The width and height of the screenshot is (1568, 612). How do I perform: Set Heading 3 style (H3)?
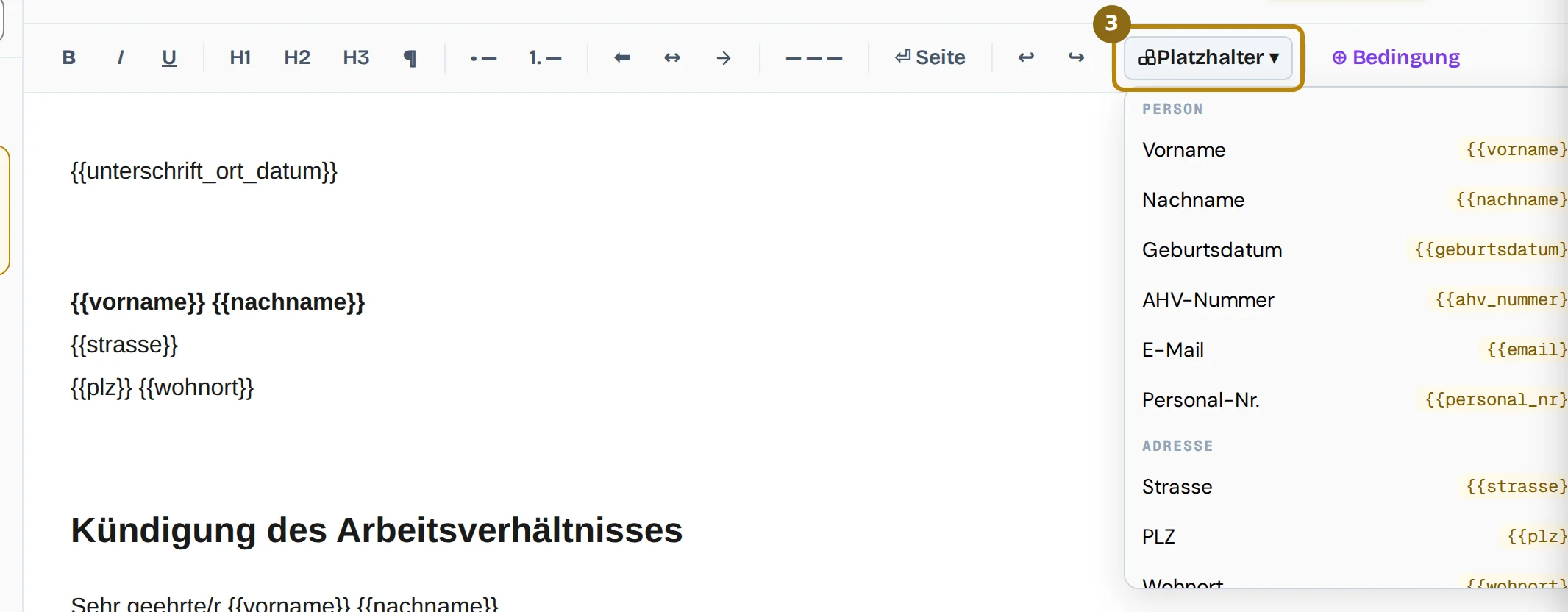[x=356, y=57]
